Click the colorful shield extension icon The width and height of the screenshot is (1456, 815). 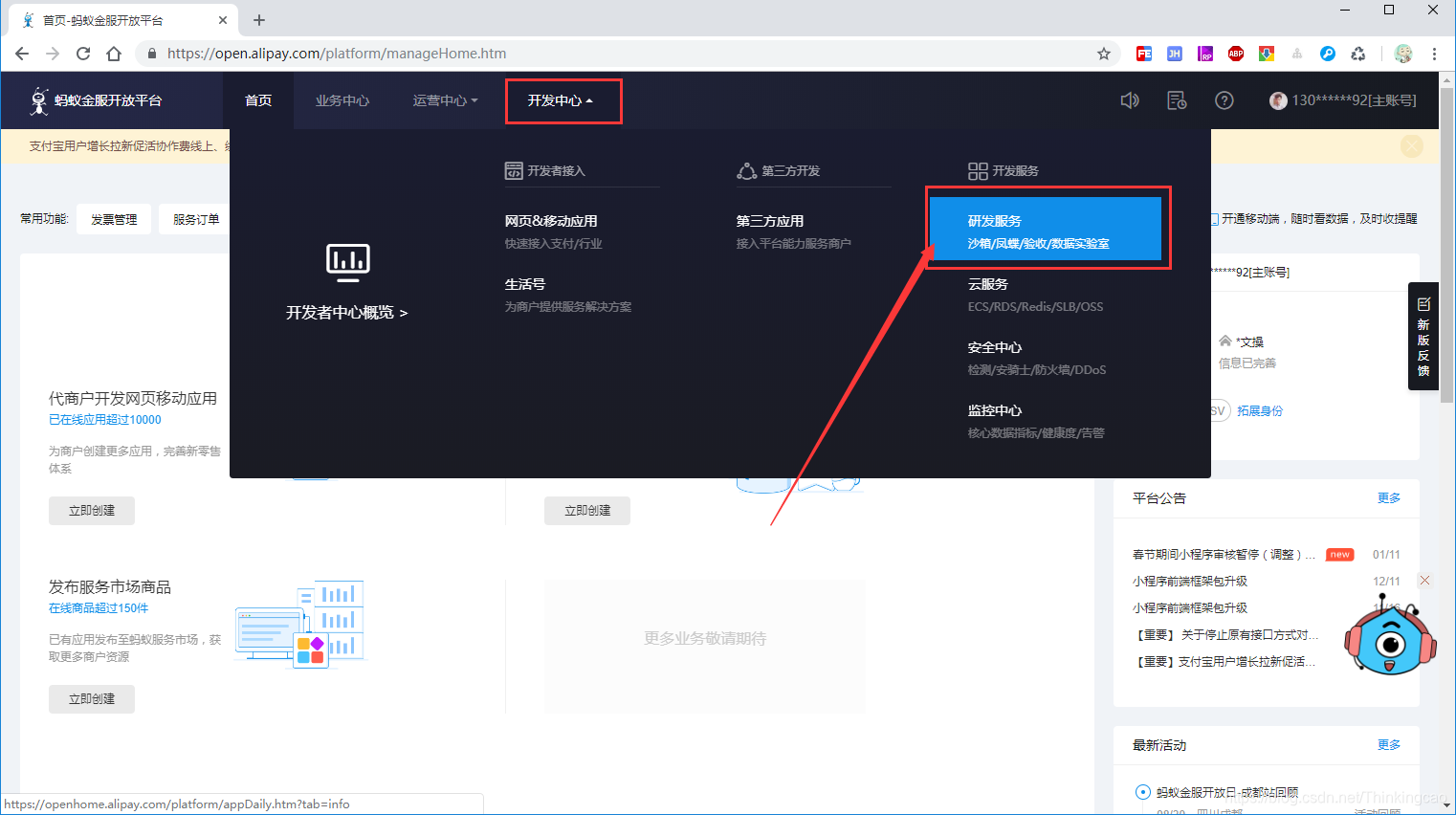(x=1267, y=54)
